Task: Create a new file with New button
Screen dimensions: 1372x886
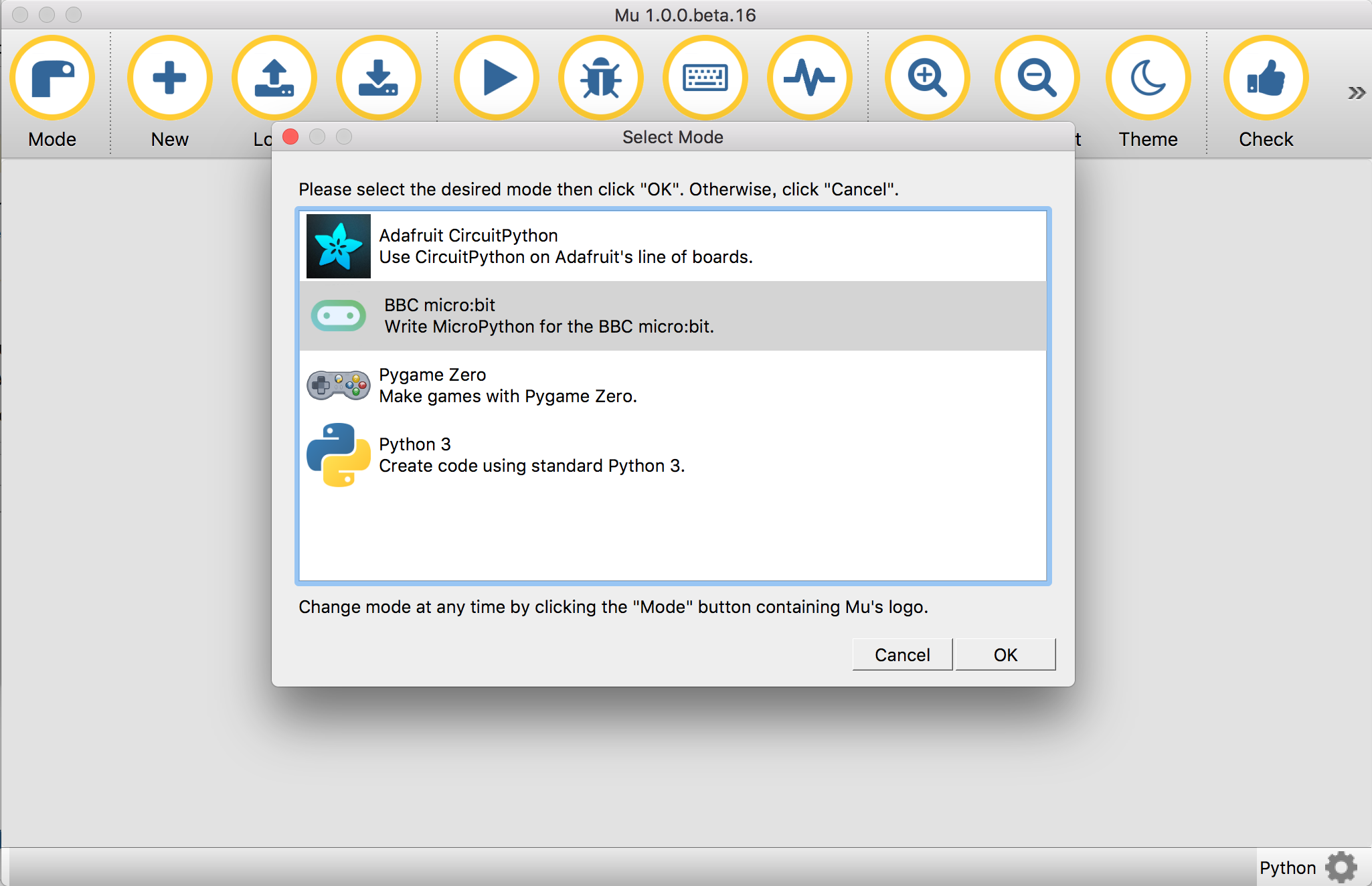Action: click(169, 78)
